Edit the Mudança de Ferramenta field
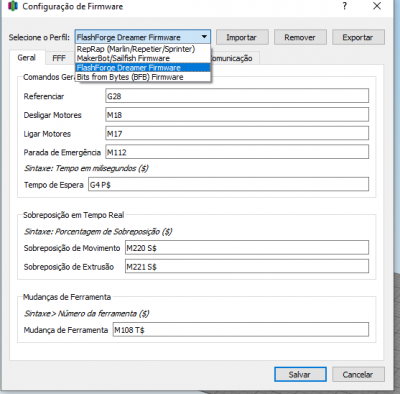This screenshot has height=394, width=400. pyautogui.click(x=241, y=330)
